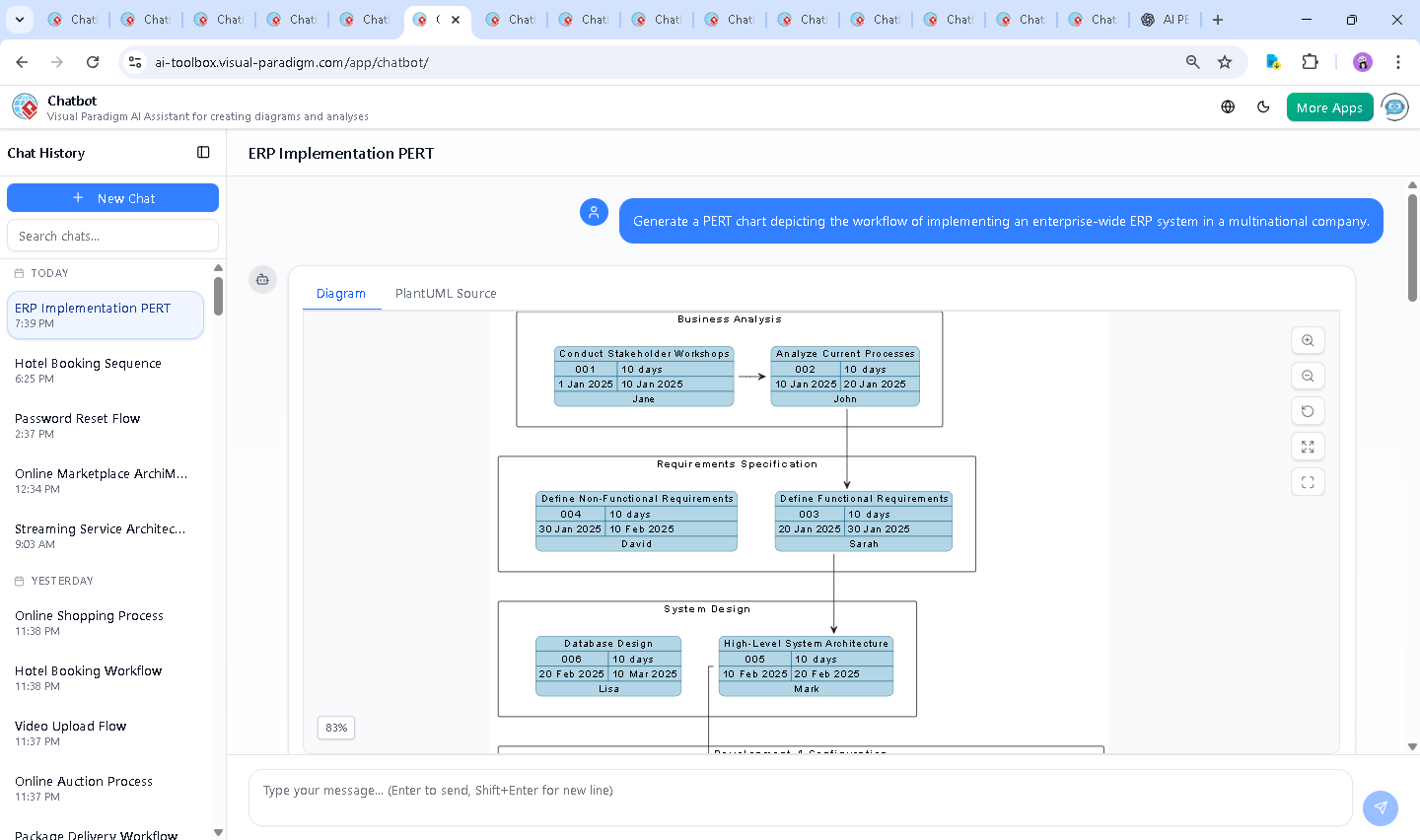Open site permissions from the address bar
The width and height of the screenshot is (1420, 840).
point(133,61)
